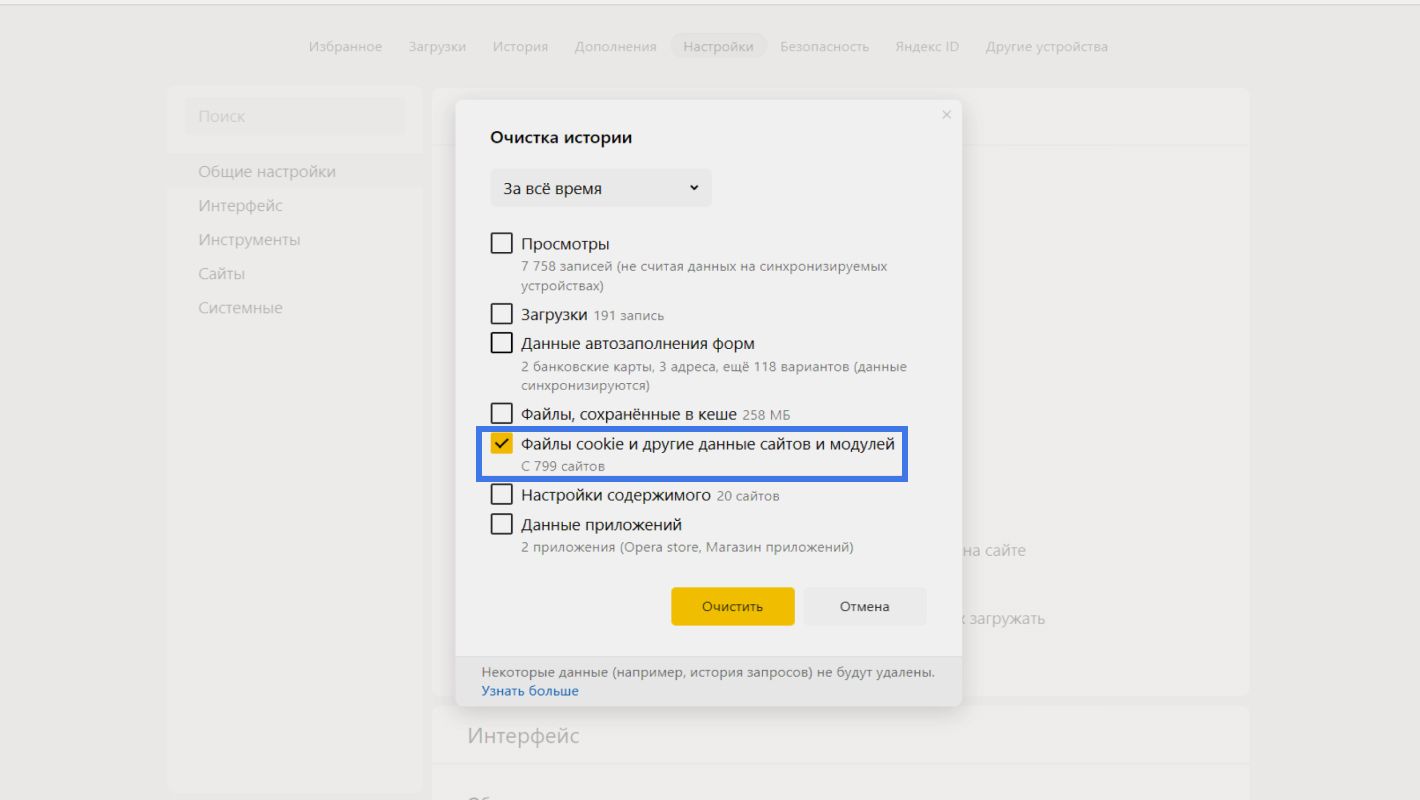The image size is (1420, 800).
Task: Open the Дополнения tab
Action: pos(615,47)
